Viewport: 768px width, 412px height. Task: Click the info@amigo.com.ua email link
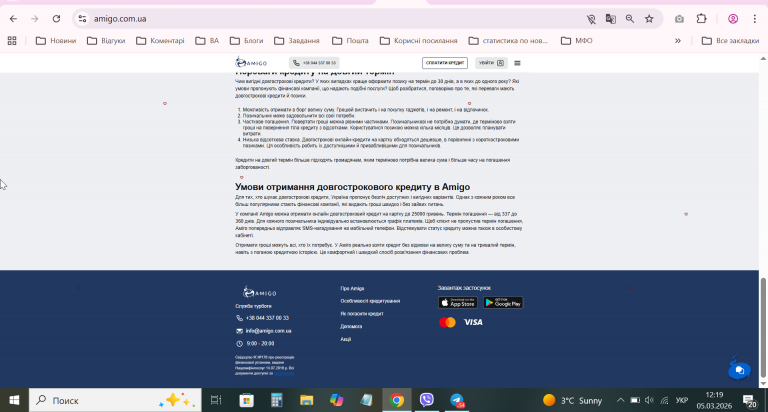click(268, 331)
